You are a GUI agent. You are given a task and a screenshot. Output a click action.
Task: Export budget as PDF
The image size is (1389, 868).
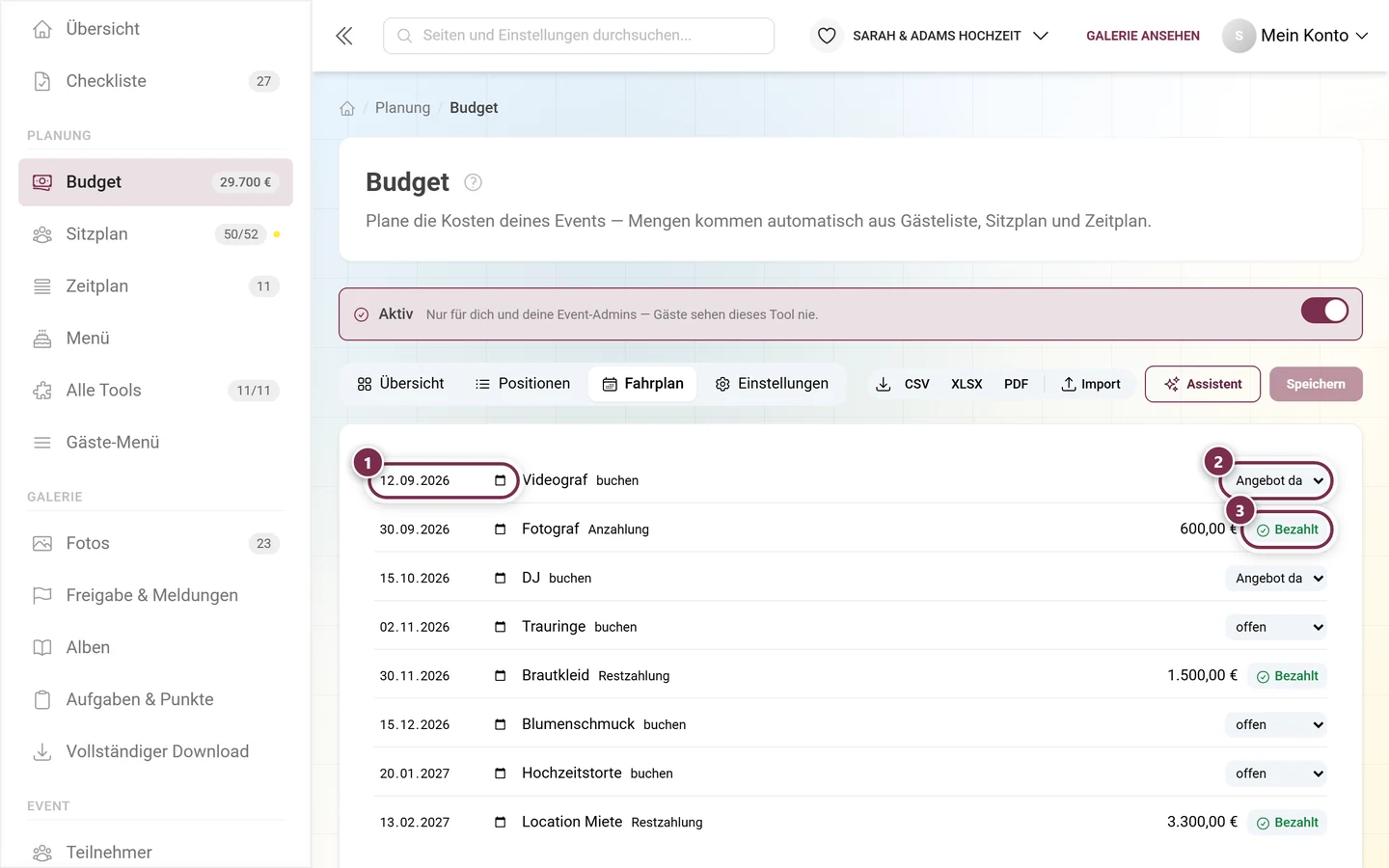pyautogui.click(x=1016, y=384)
